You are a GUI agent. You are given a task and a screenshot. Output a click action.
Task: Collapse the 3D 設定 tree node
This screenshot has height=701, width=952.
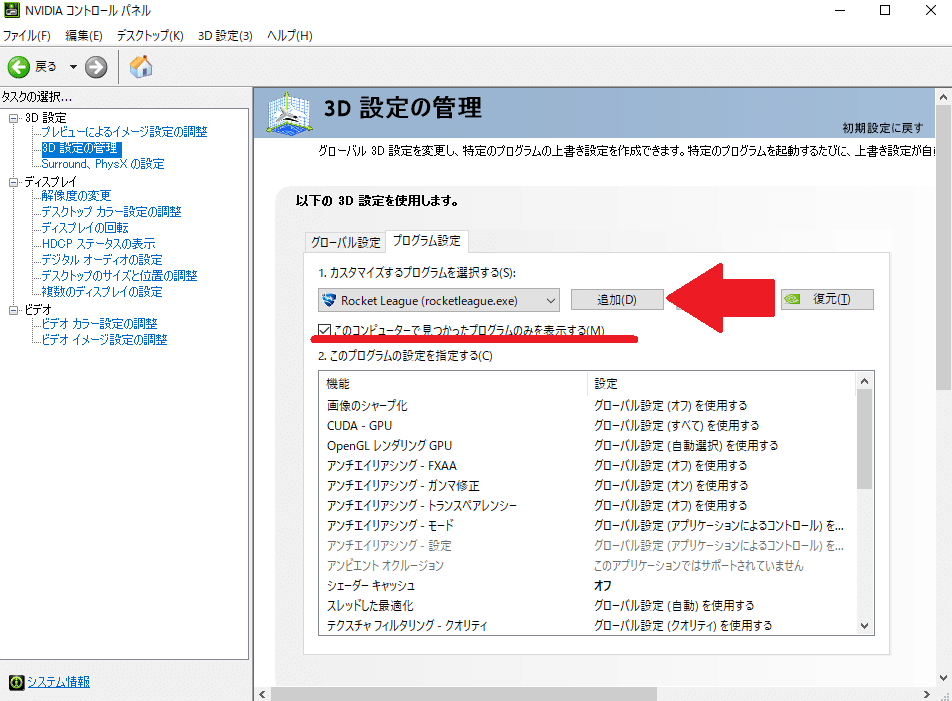click(13, 118)
